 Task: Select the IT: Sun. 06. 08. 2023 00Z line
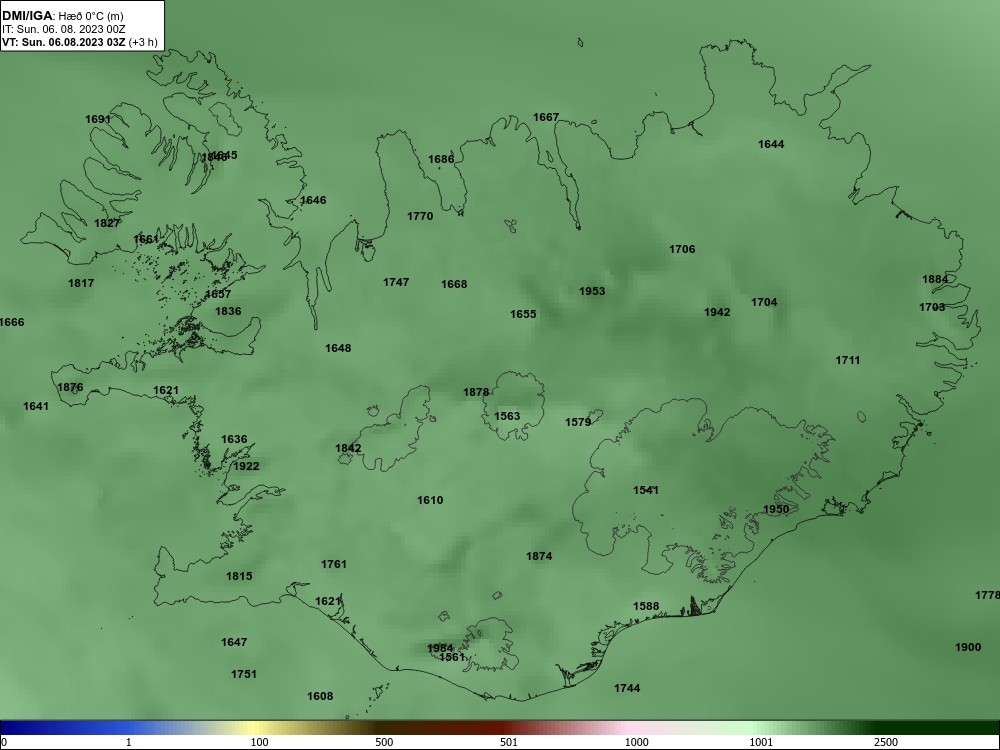click(64, 29)
